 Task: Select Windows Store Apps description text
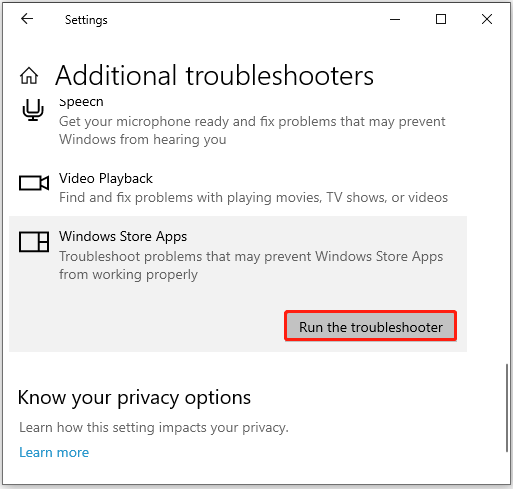pos(251,265)
